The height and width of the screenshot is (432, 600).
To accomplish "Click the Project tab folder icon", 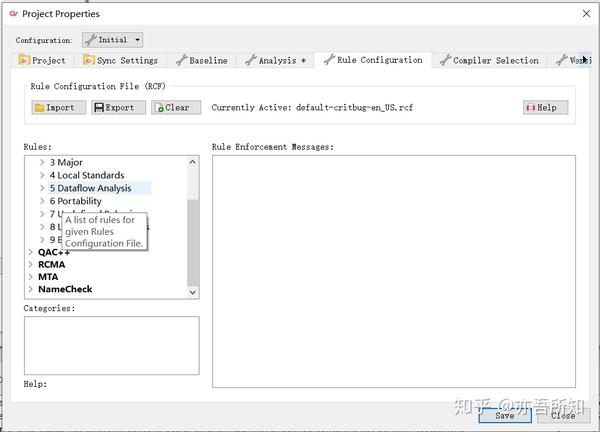I will tap(24, 60).
